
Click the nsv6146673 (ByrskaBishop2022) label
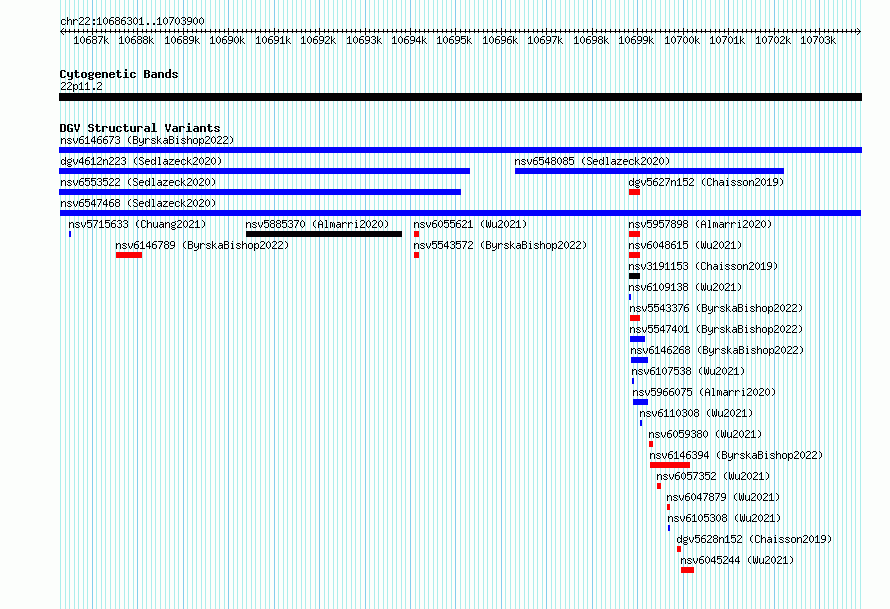pos(147,140)
